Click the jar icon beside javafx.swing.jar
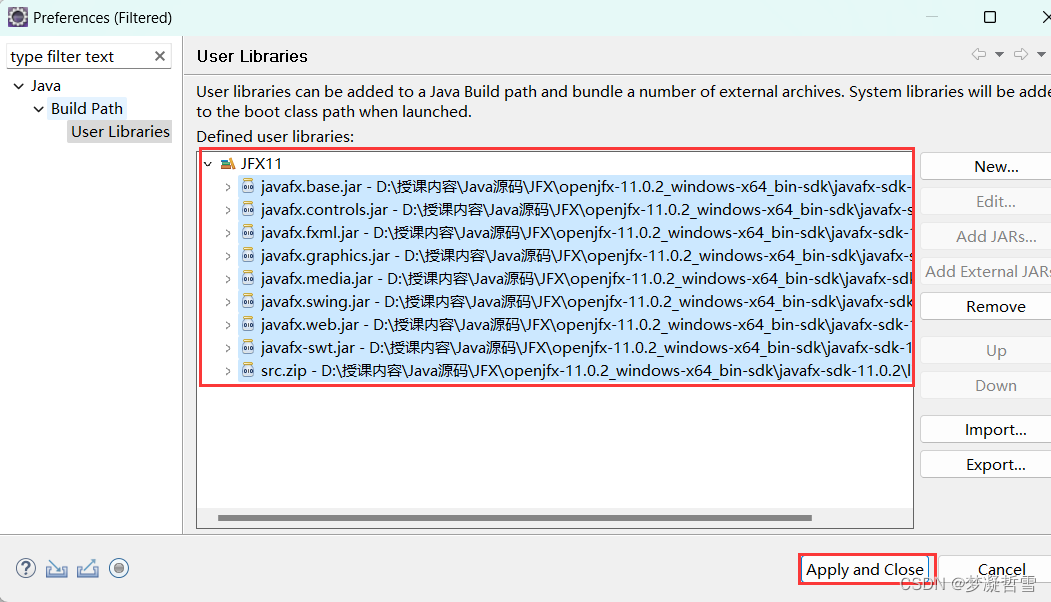This screenshot has height=602, width=1051. pyautogui.click(x=248, y=302)
